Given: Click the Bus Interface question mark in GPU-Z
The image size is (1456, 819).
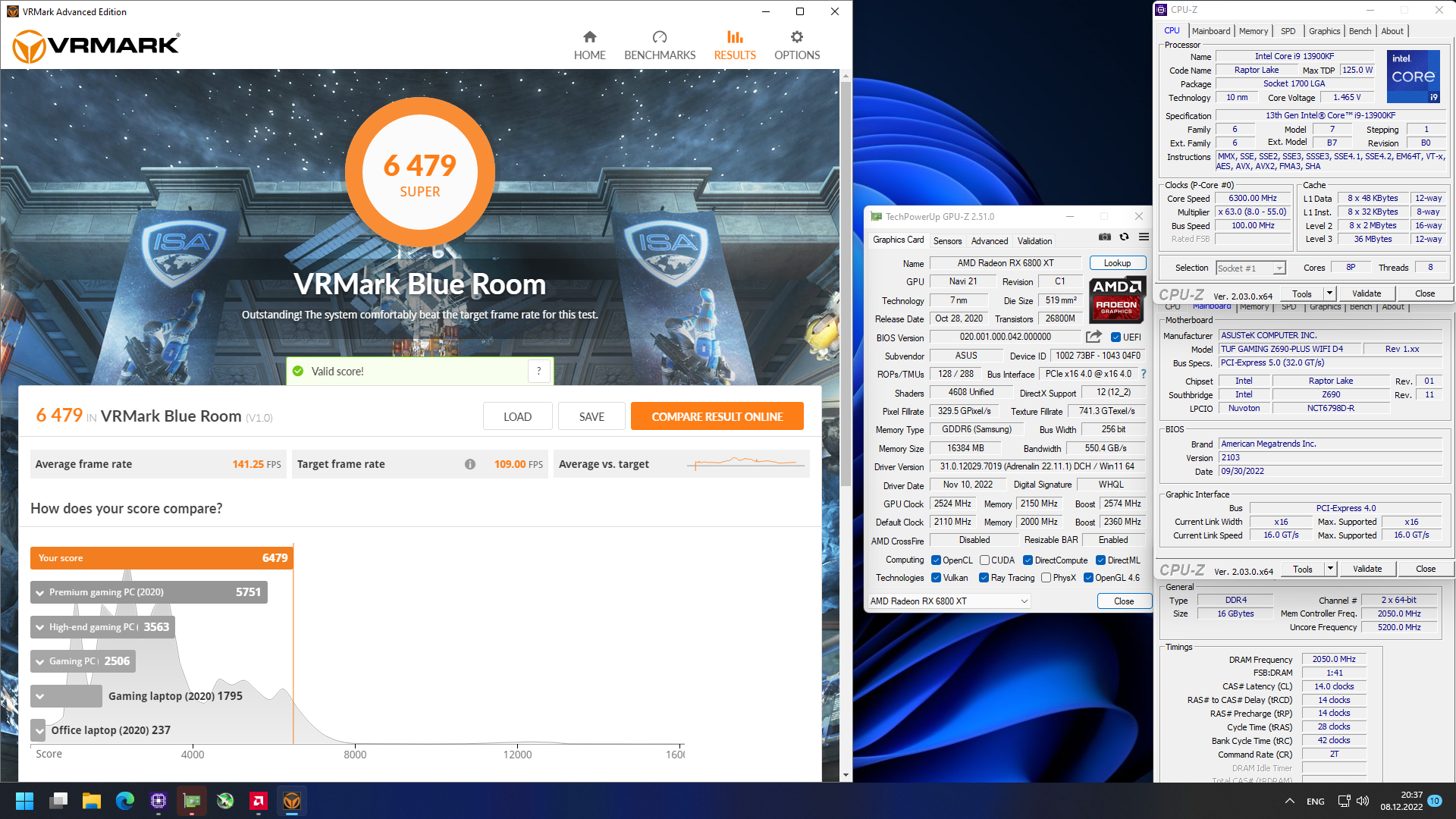Looking at the screenshot, I should tap(1144, 374).
